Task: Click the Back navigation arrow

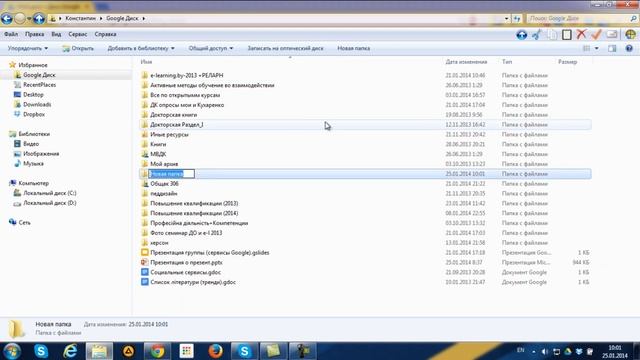Action: [7, 18]
